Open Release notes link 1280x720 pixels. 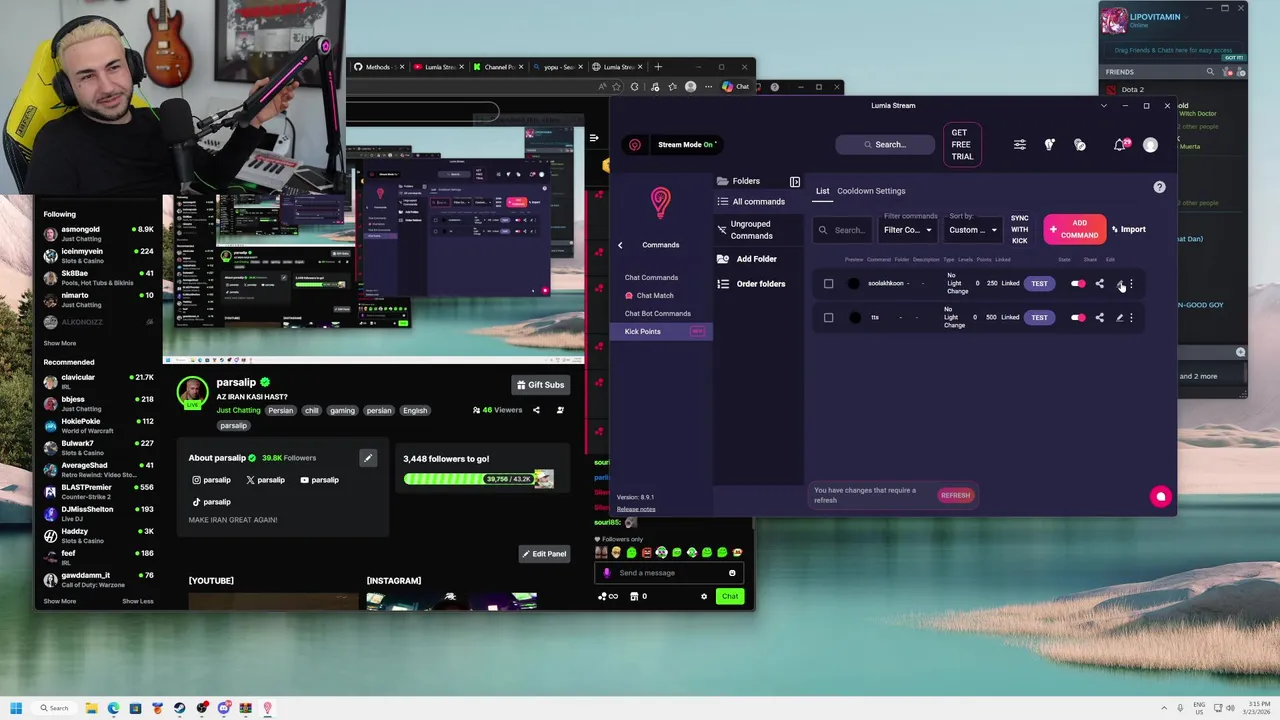coord(636,510)
